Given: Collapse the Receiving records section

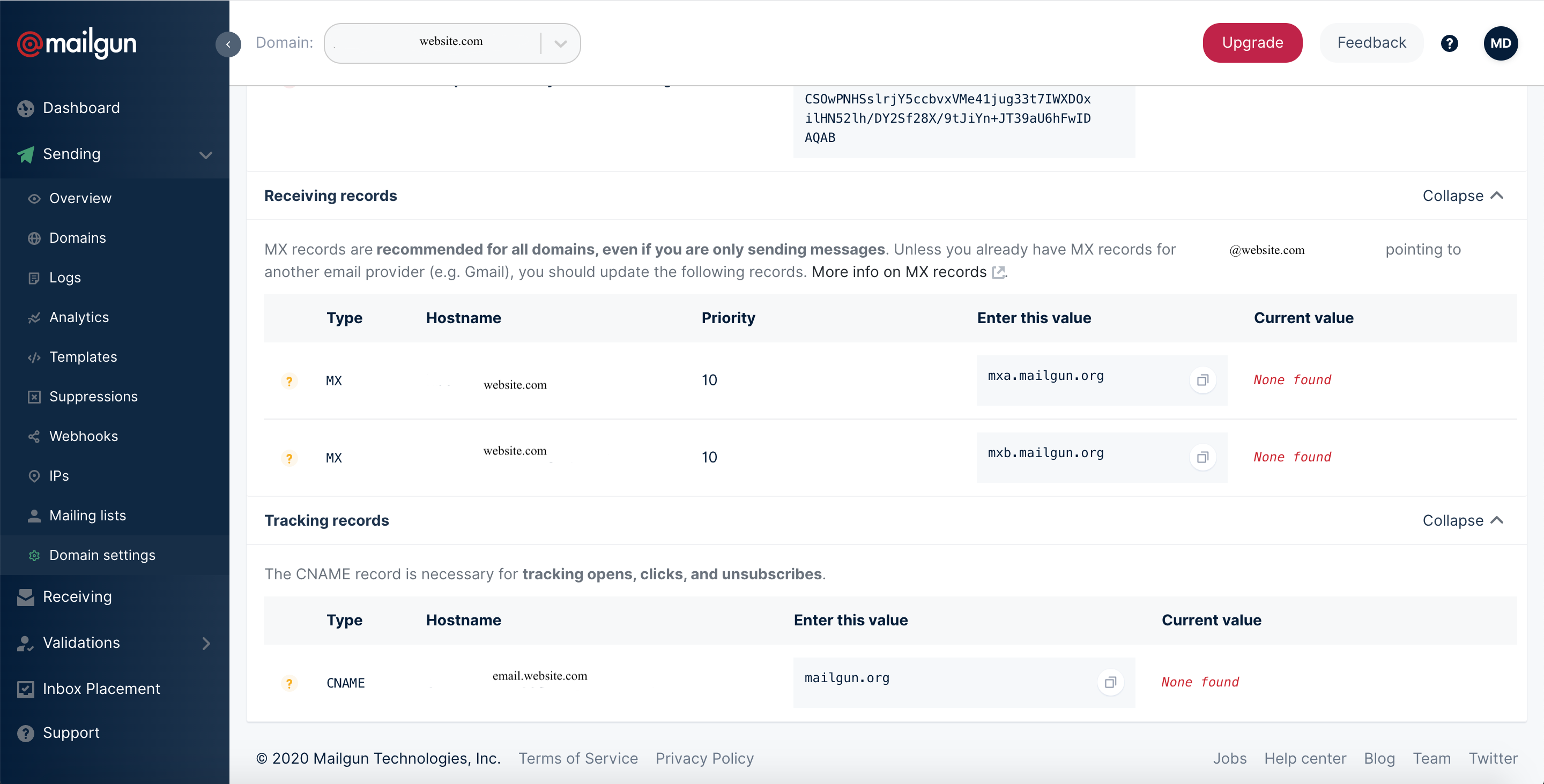Looking at the screenshot, I should click(x=1463, y=196).
